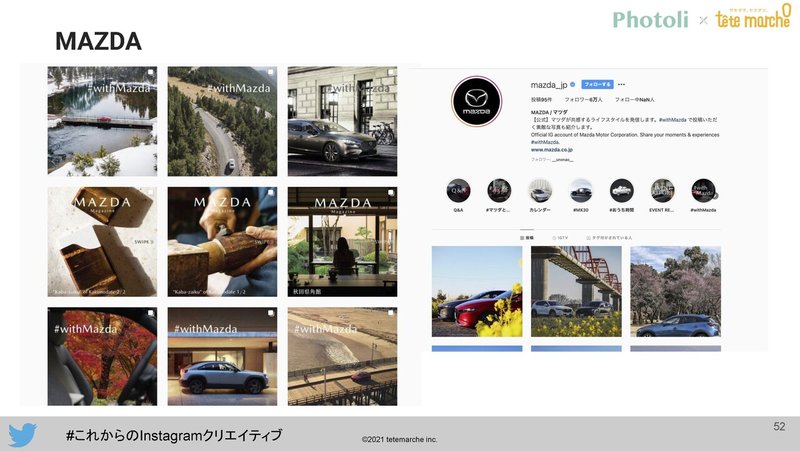Click the tête marché logo

[753, 17]
